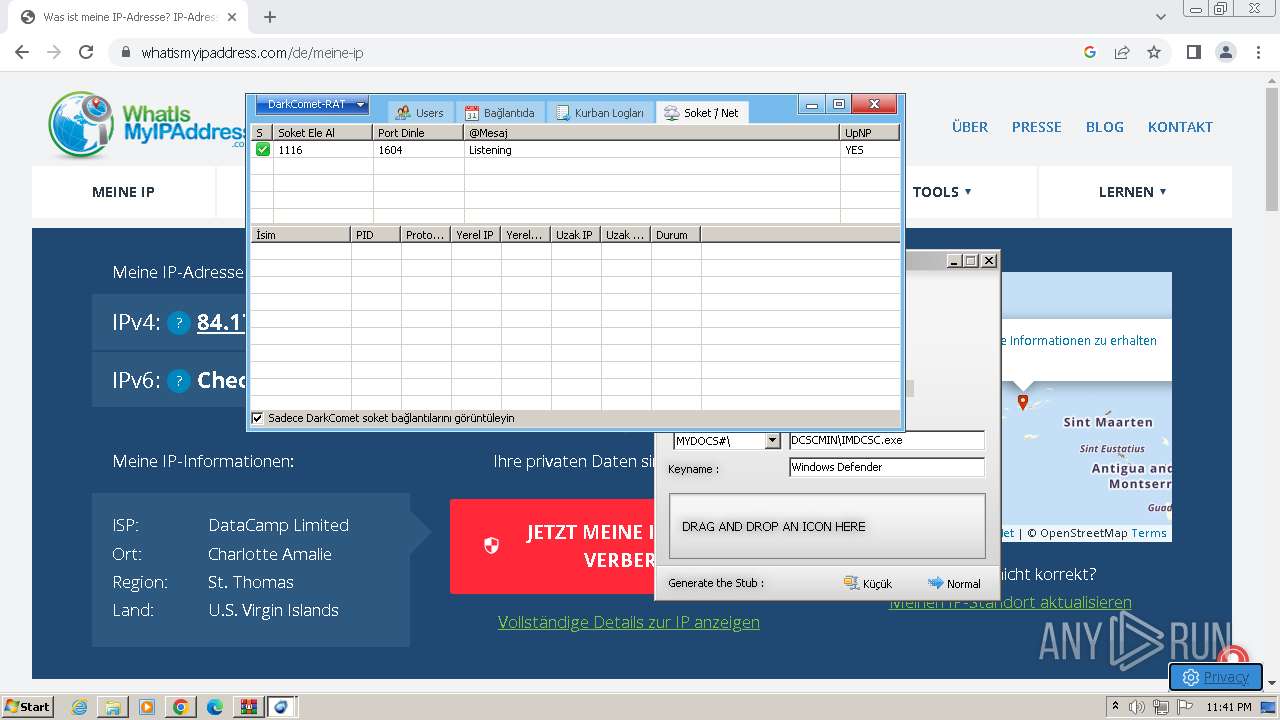Open the KONTAKT link
The width and height of the screenshot is (1280, 720).
click(1180, 127)
